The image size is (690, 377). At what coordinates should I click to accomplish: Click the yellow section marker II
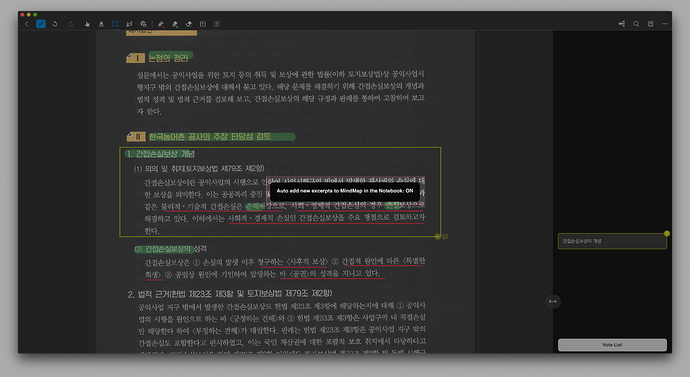pos(136,137)
